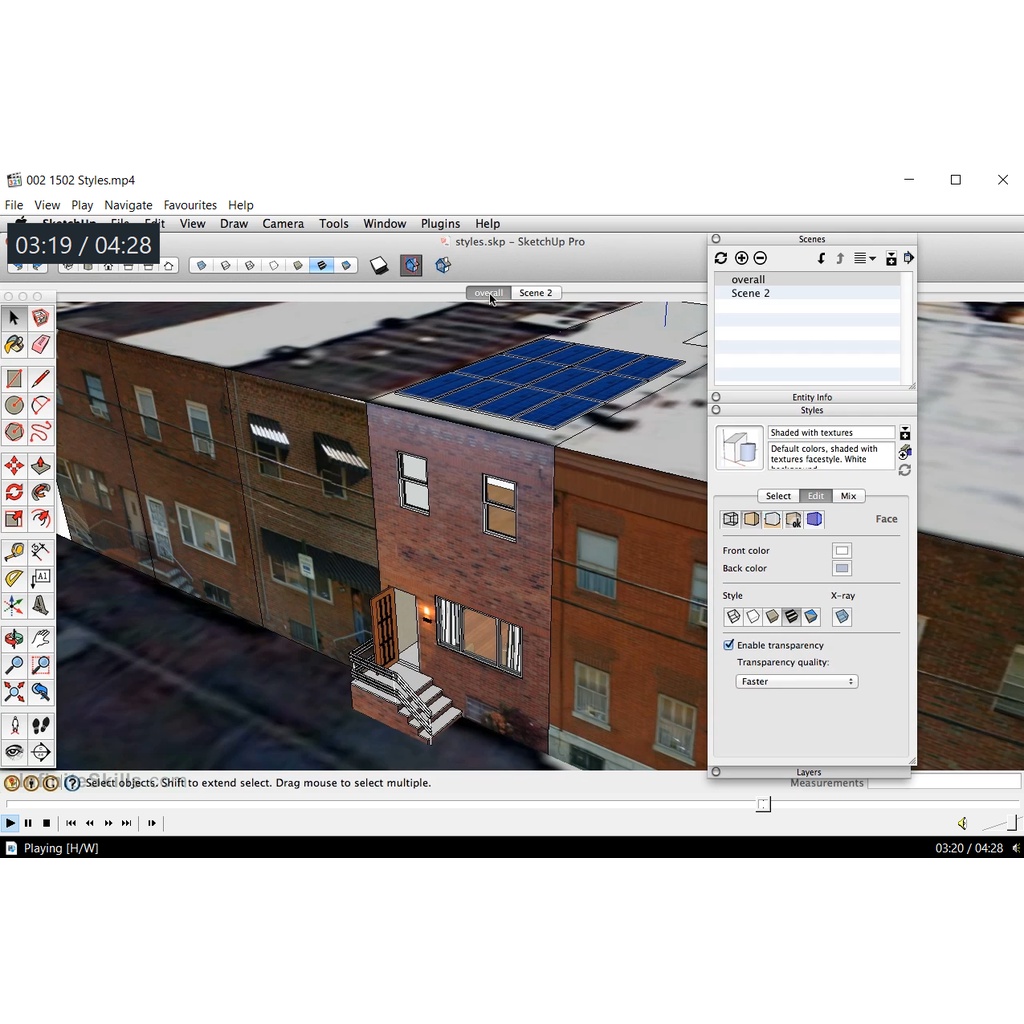Toggle X-ray face style button
The height and width of the screenshot is (1024, 1024).
(x=842, y=617)
